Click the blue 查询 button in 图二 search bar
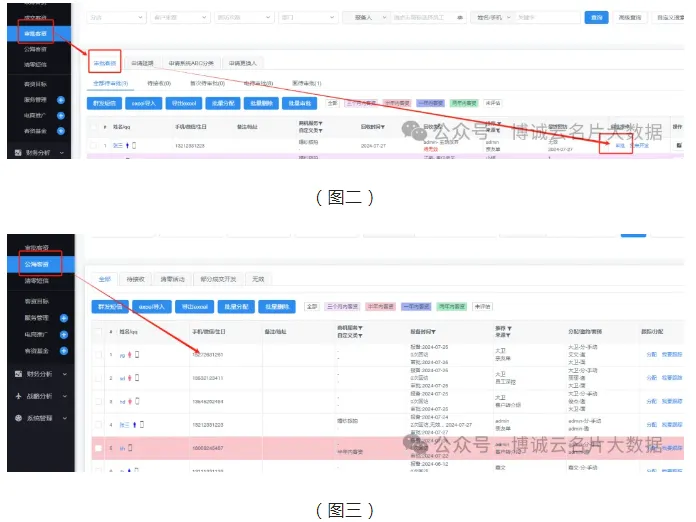696x522 pixels. (597, 17)
